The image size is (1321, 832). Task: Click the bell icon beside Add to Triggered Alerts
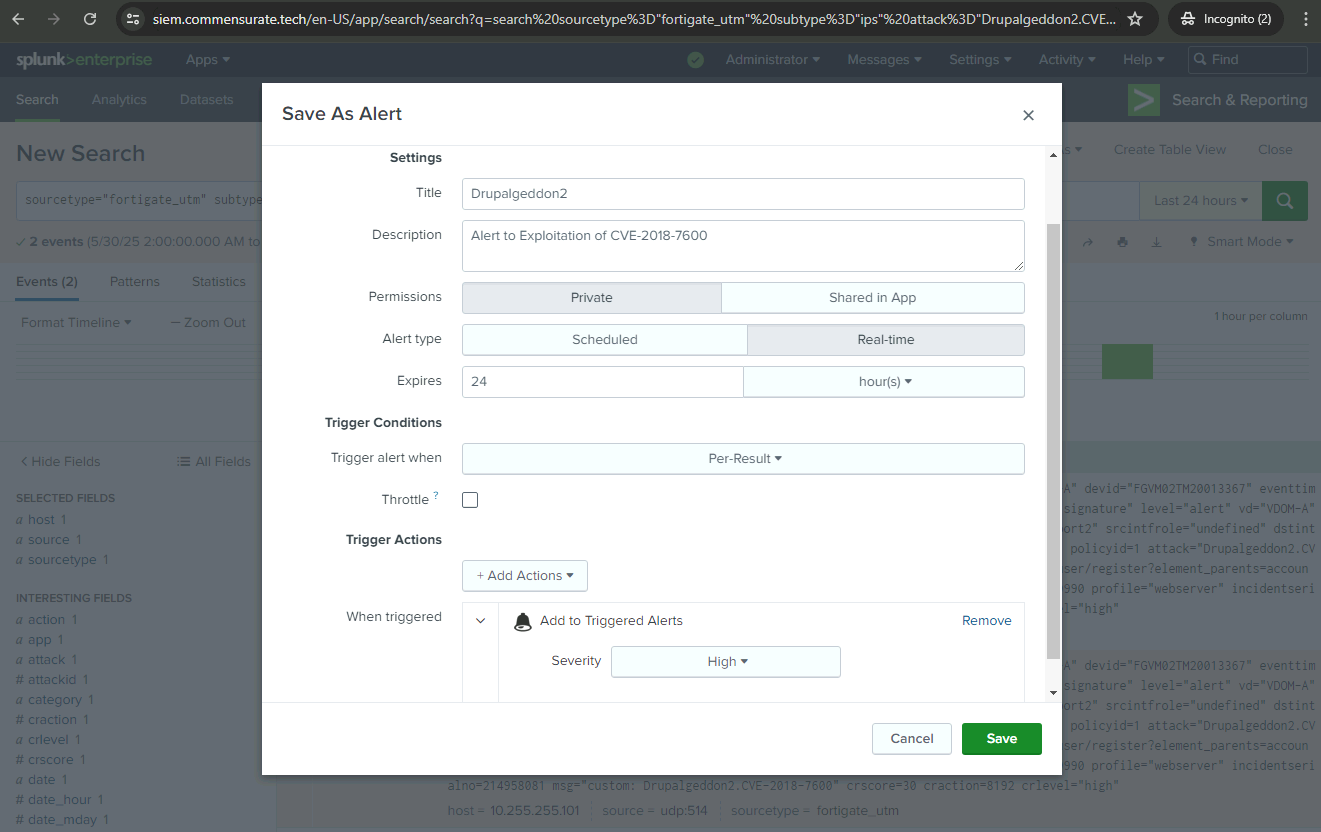tap(522, 621)
